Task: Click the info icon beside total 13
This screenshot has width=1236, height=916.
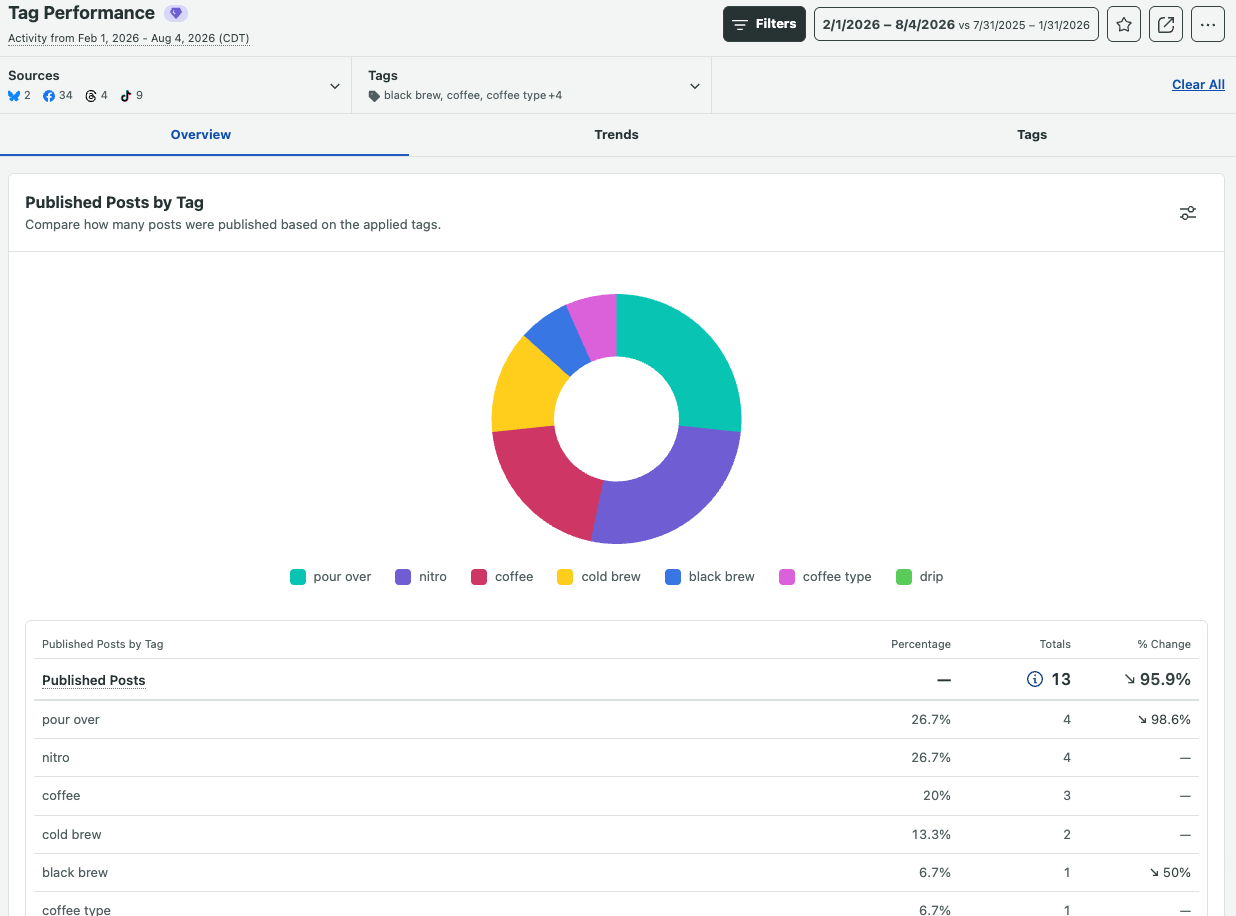Action: click(1035, 679)
